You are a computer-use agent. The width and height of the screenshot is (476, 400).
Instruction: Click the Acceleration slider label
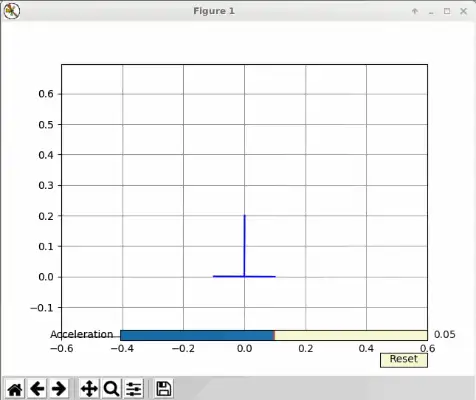tap(82, 334)
